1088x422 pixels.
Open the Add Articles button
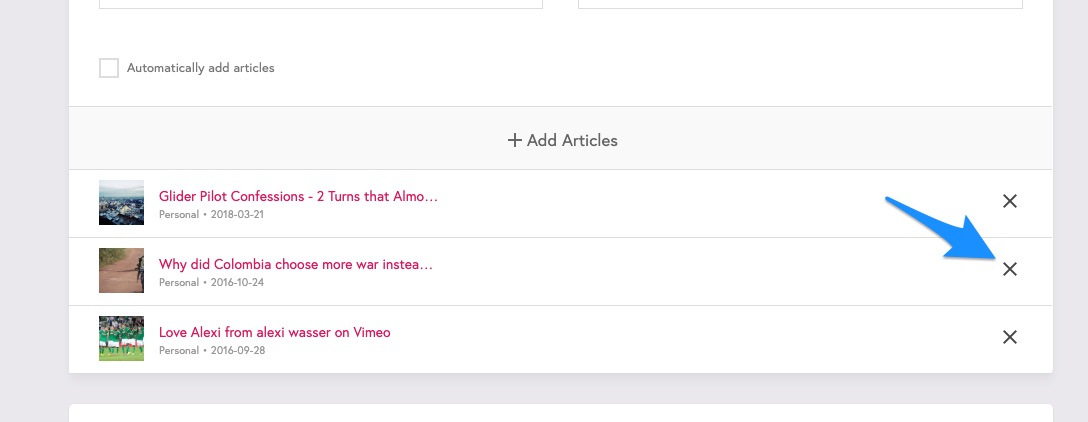[561, 140]
